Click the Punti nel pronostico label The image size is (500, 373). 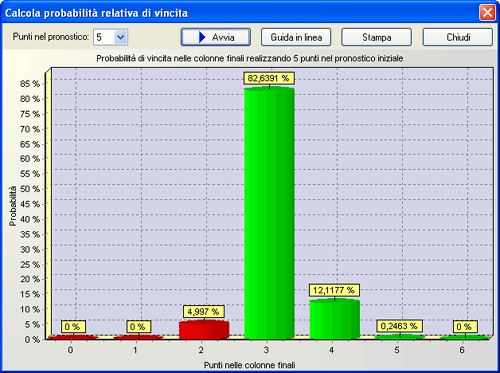click(x=51, y=37)
